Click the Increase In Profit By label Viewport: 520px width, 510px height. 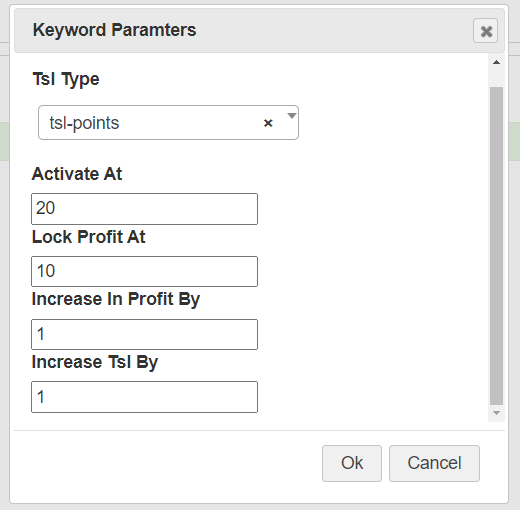116,299
